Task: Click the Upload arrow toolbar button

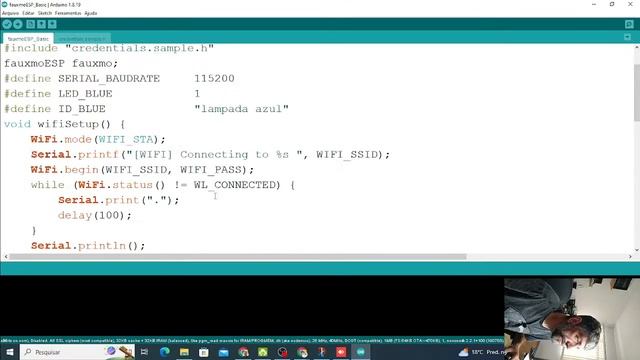Action: pyautogui.click(x=18, y=24)
